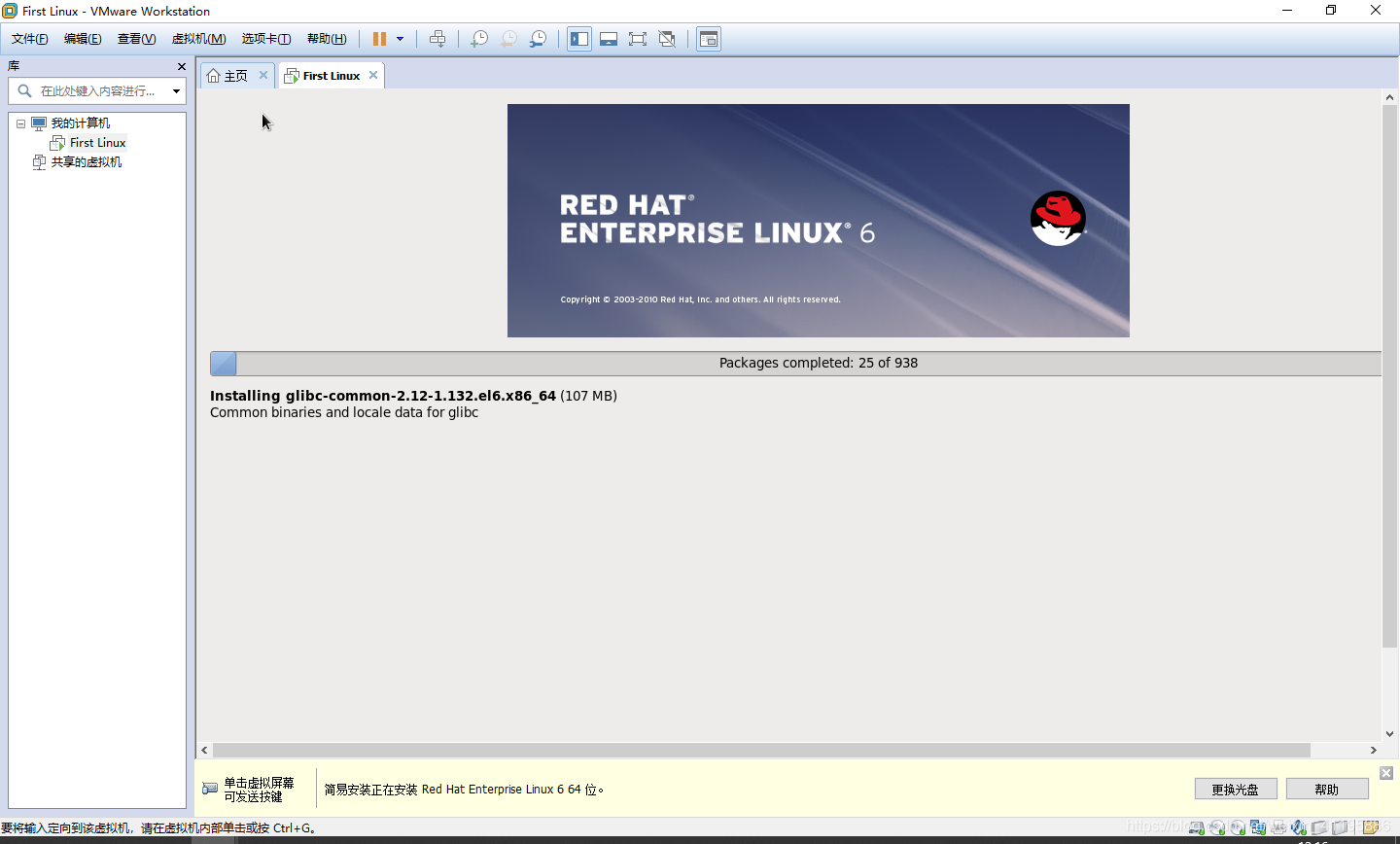Click 'Installing glibc-common-2.12-1.132.el6.x86_64' text
Image resolution: width=1400 pixels, height=844 pixels.
[383, 396]
